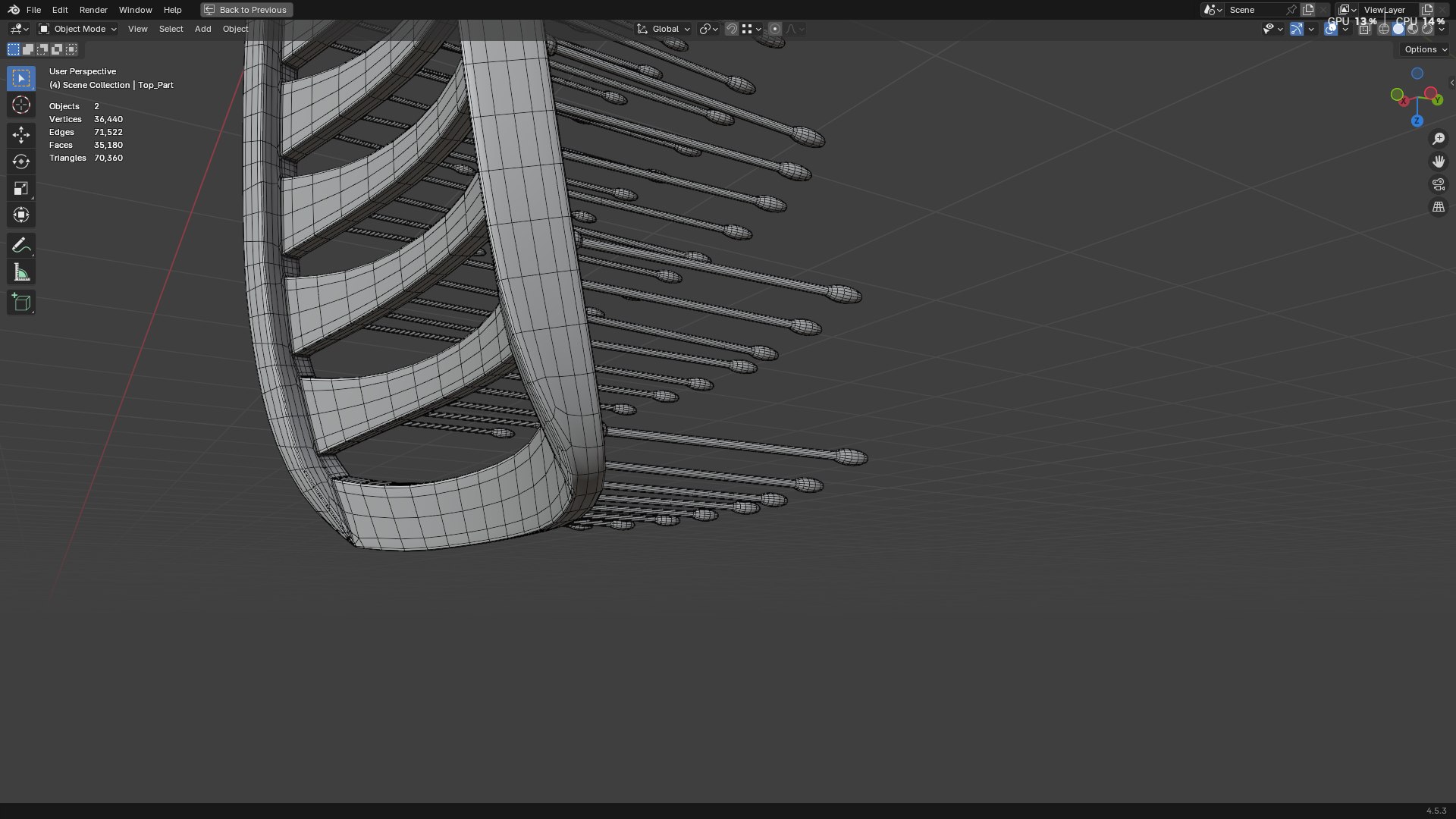
Task: Open the Render menu
Action: click(93, 10)
